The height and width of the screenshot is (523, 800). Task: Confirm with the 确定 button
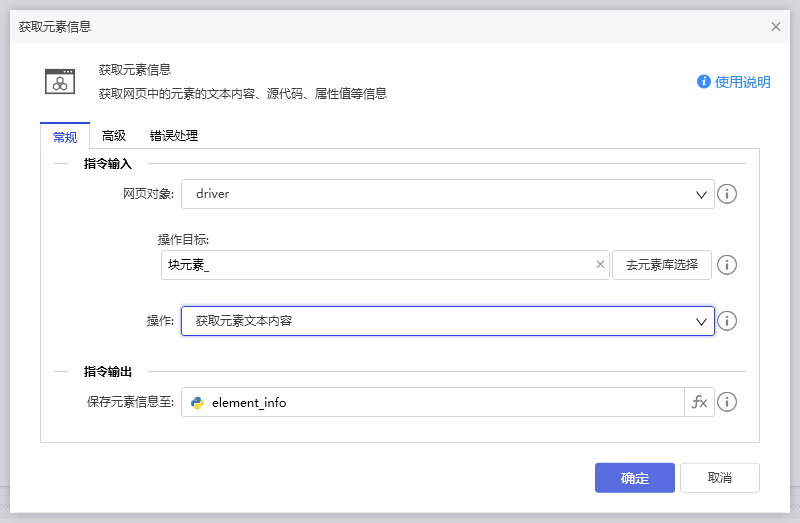(x=634, y=478)
